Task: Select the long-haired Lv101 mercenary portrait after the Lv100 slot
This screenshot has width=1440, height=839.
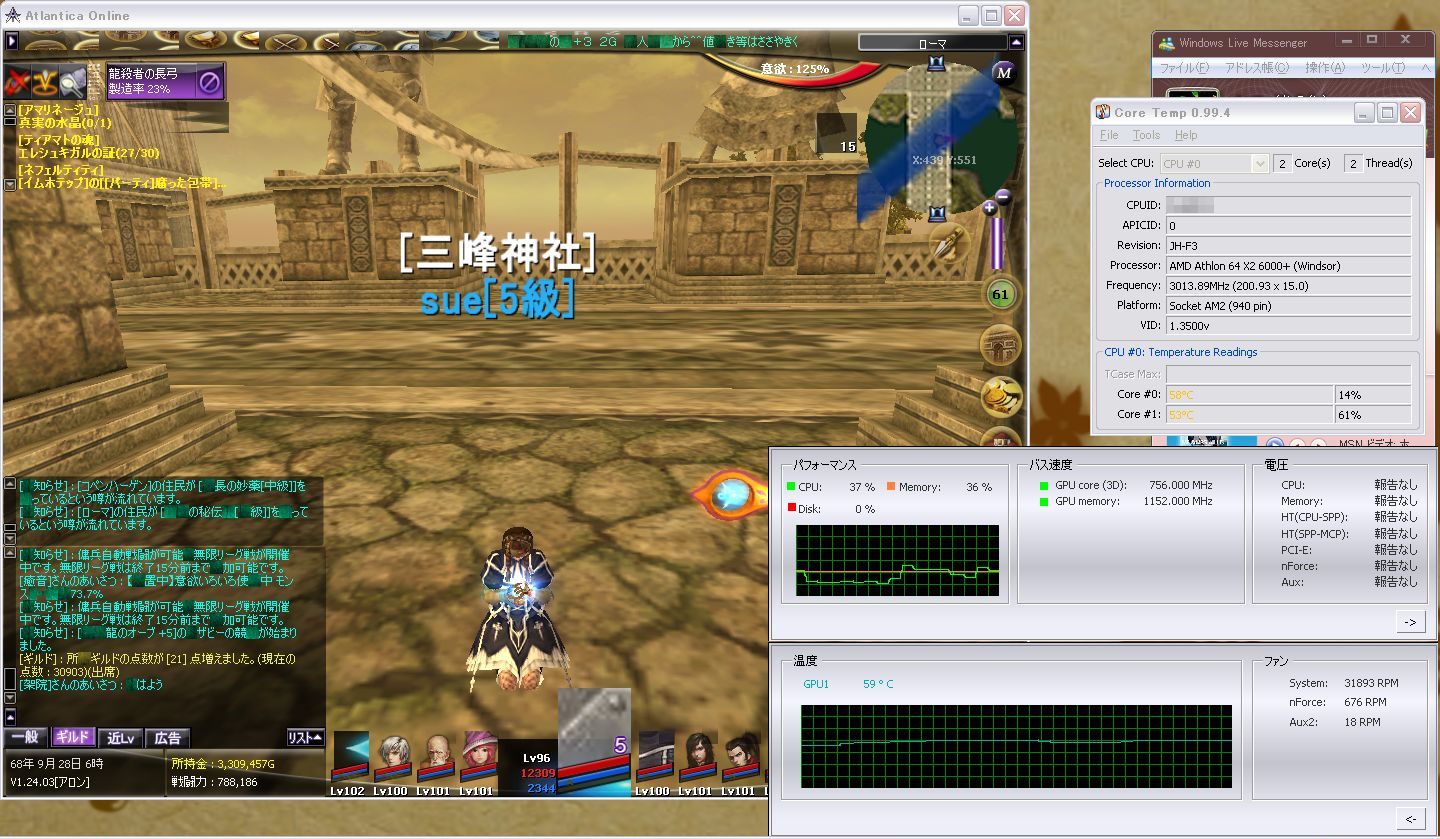Action: coord(700,758)
